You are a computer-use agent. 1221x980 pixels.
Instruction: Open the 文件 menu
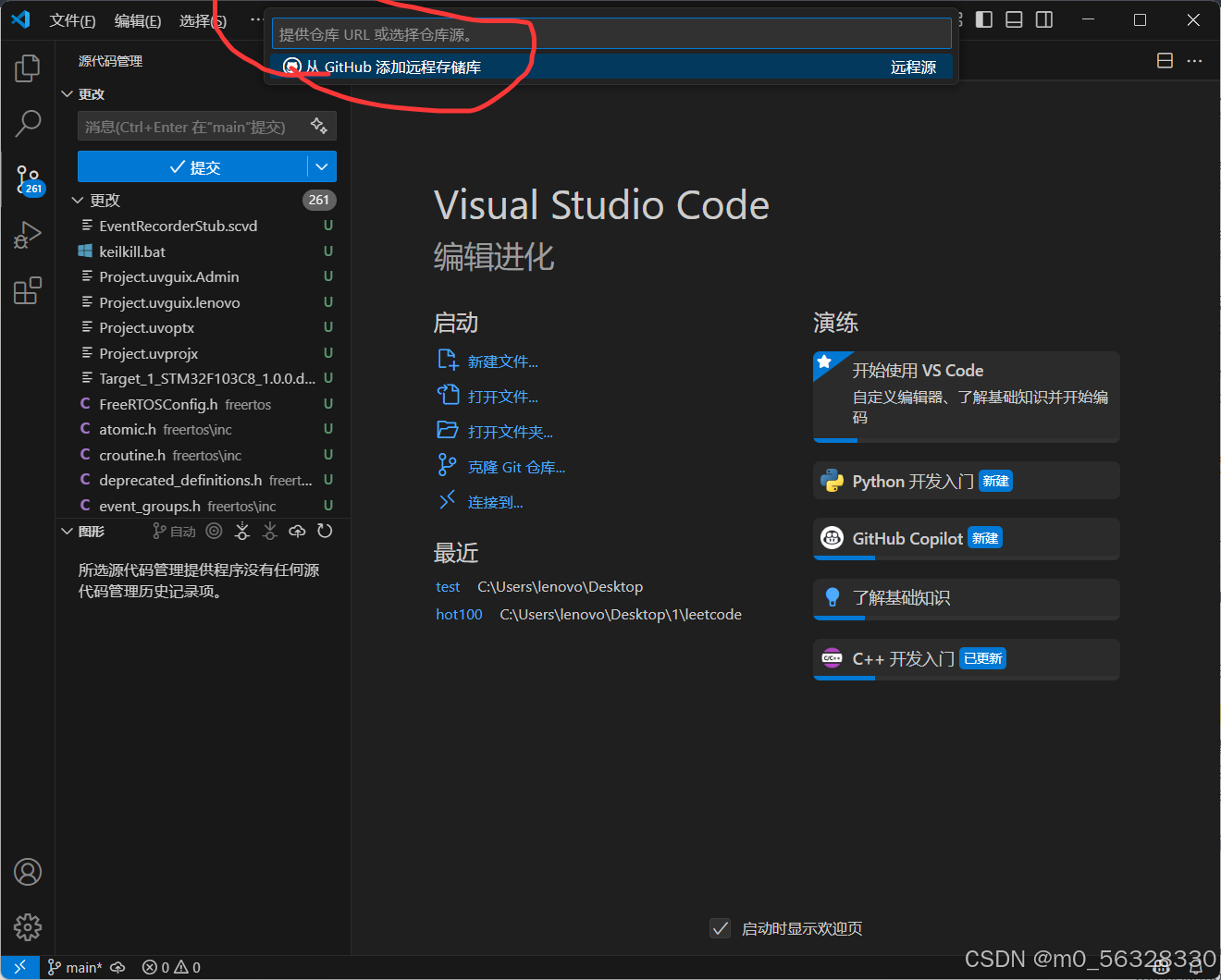click(72, 20)
